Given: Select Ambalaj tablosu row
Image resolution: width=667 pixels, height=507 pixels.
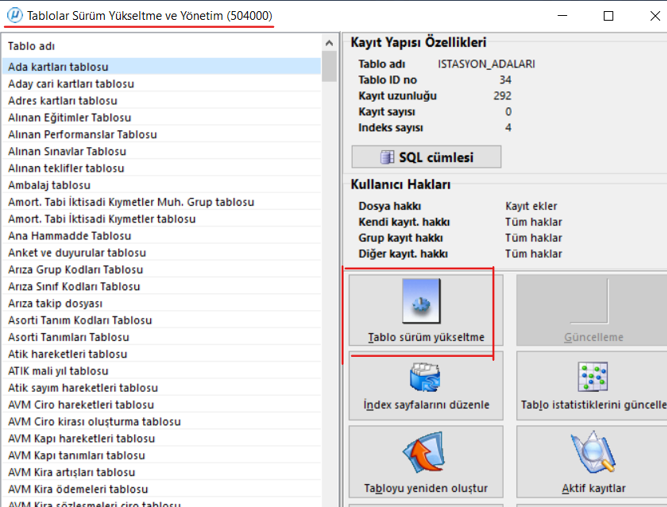Looking at the screenshot, I should pyautogui.click(x=162, y=185).
